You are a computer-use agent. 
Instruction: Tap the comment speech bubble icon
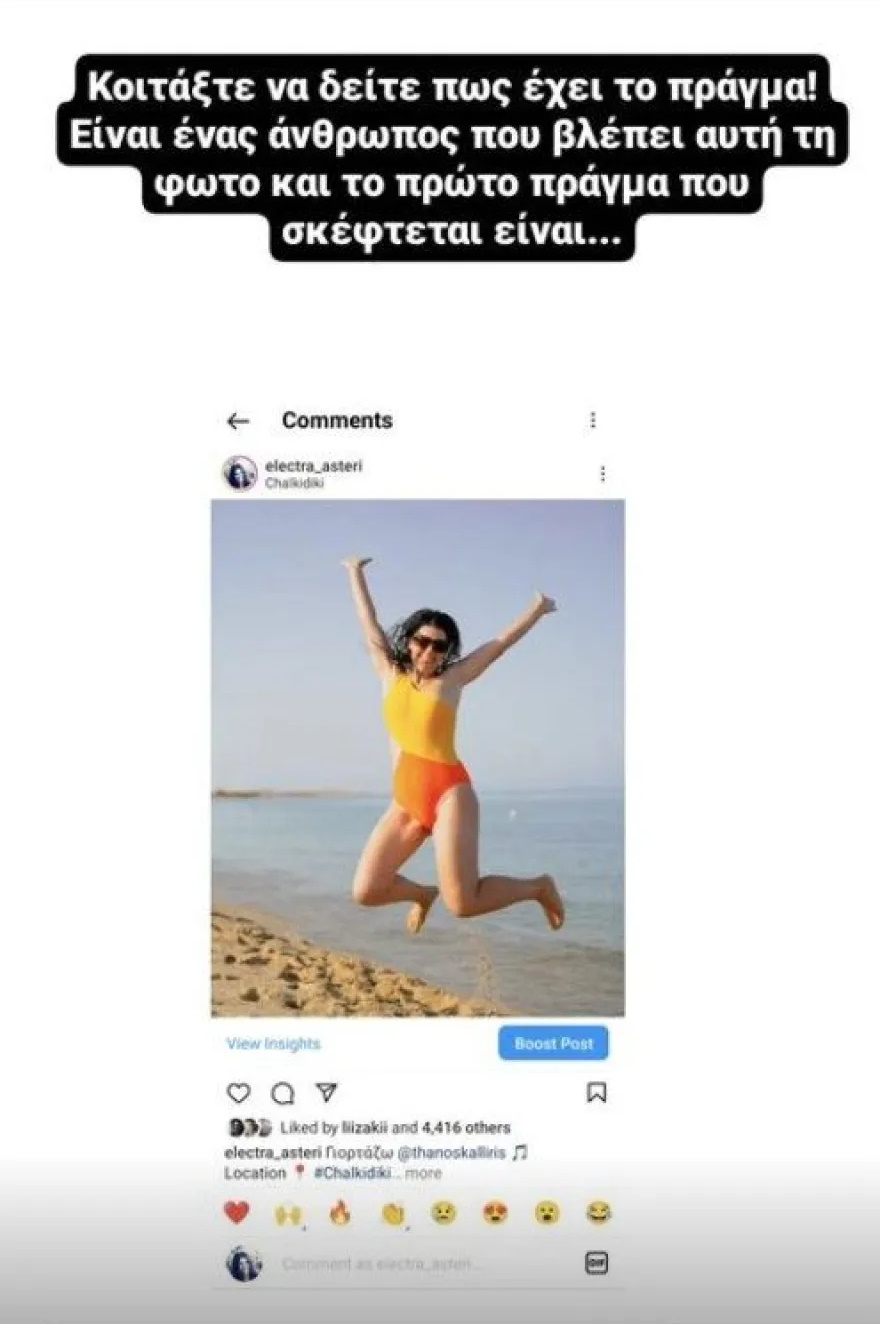coord(283,1092)
